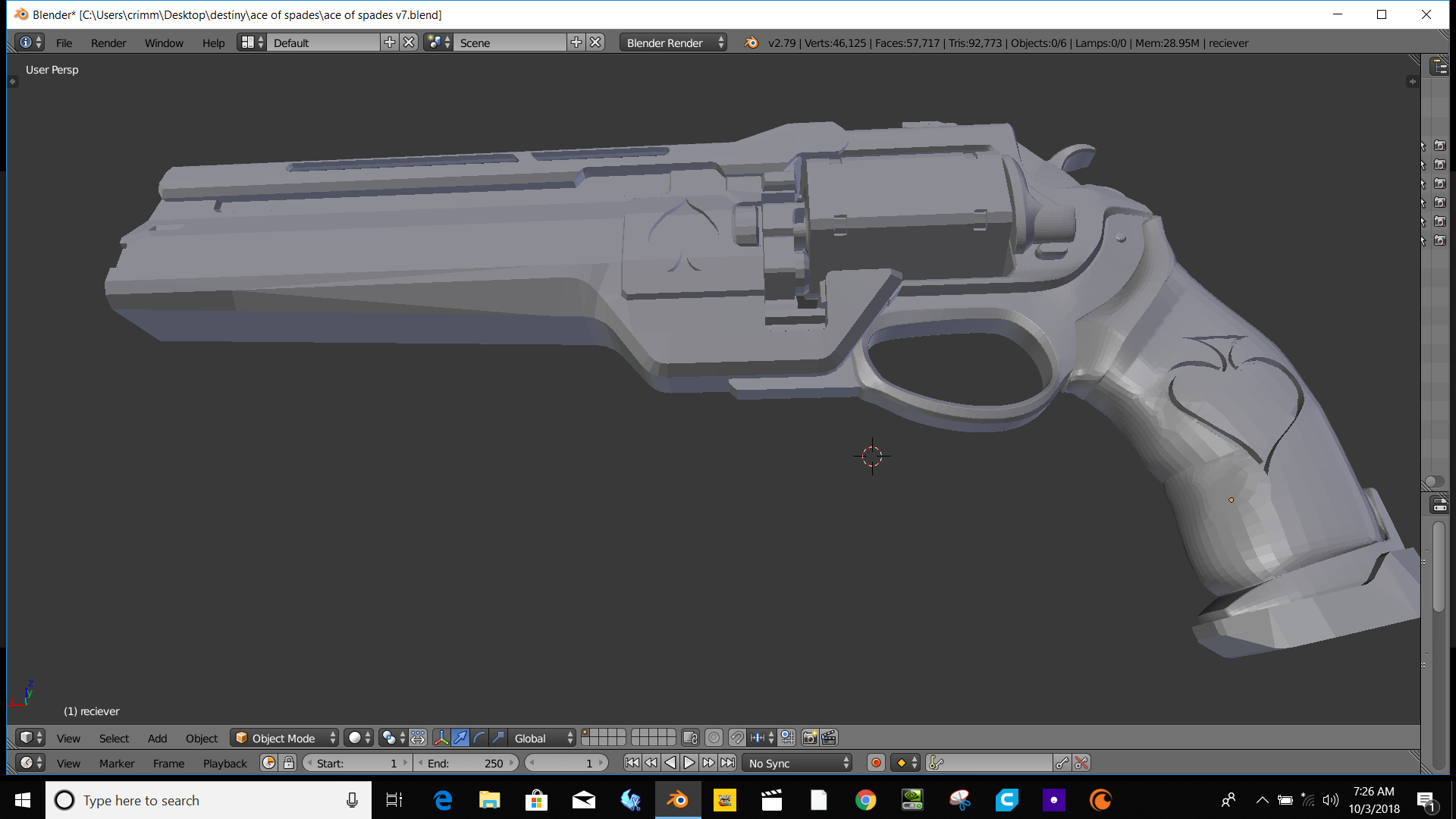The width and height of the screenshot is (1456, 819).
Task: Click the lock camera to layers icon
Action: pyautogui.click(x=690, y=738)
